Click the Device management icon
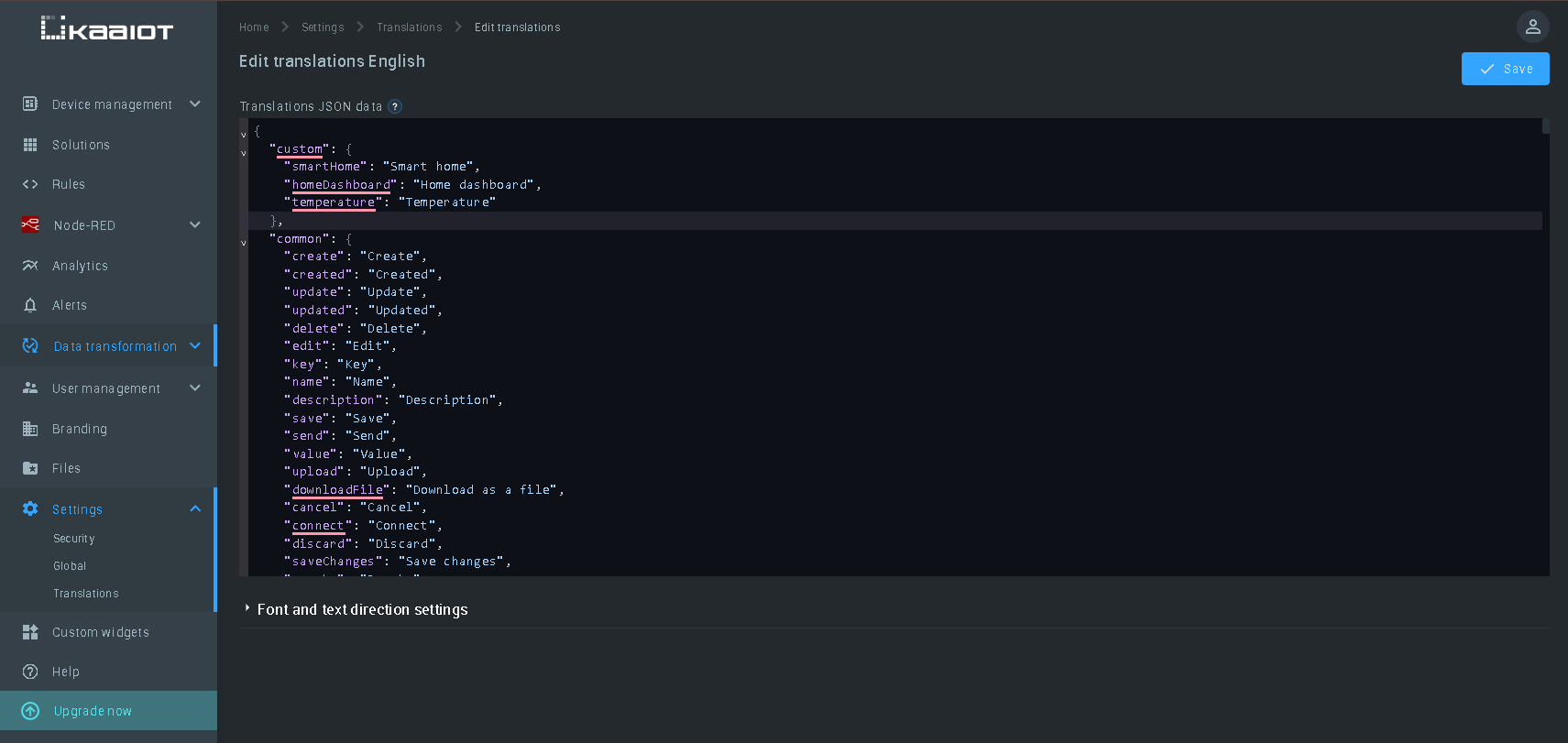This screenshot has height=743, width=1568. click(30, 104)
